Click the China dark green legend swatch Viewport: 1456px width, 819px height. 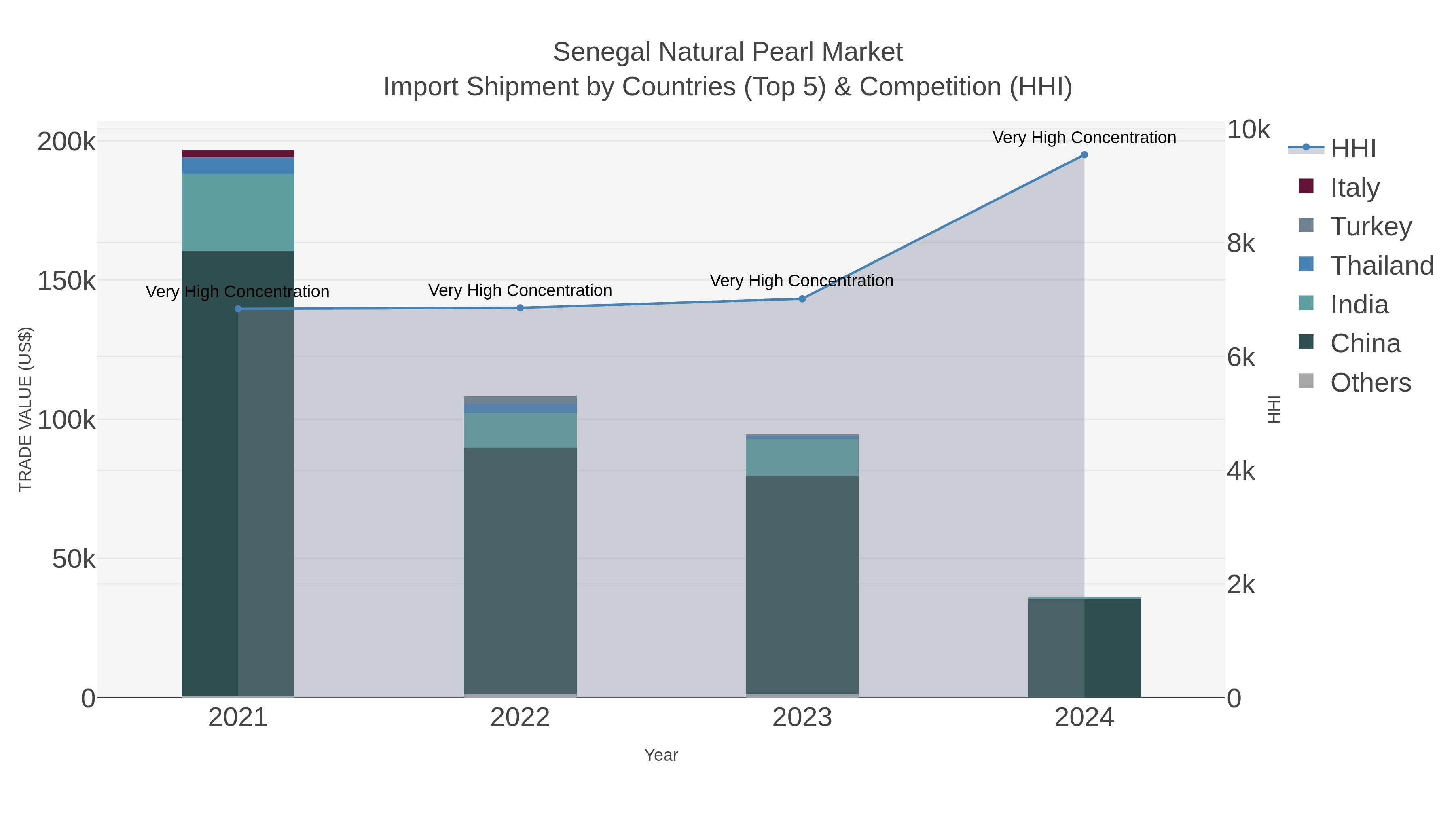coord(1306,341)
